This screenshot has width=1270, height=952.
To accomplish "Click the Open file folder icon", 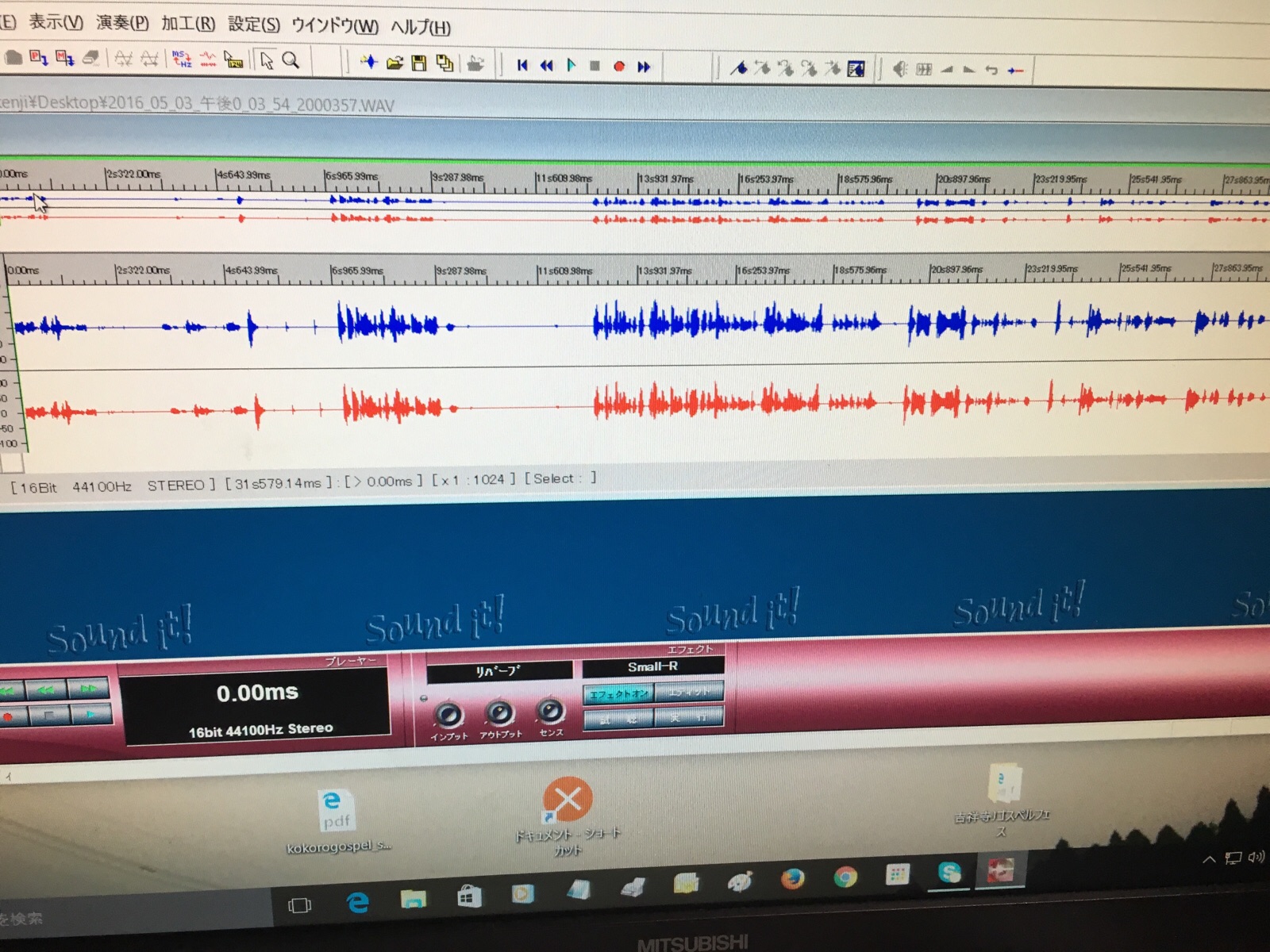I will click(x=394, y=63).
